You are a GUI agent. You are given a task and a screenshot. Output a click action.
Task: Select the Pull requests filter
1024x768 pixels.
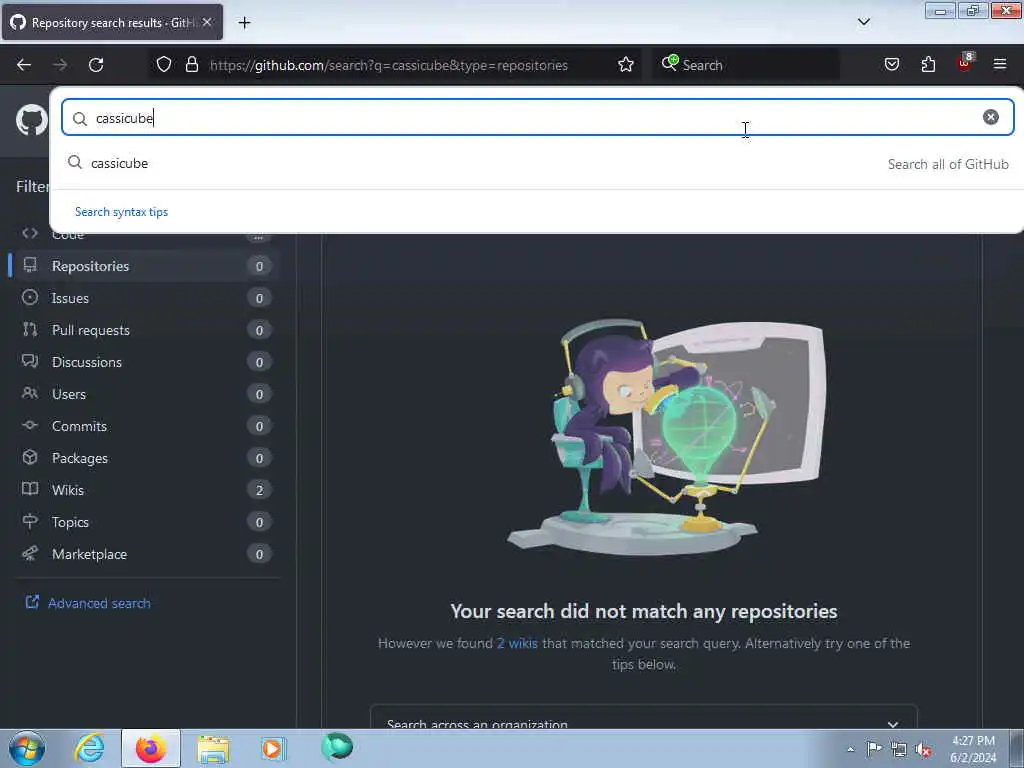pyautogui.click(x=145, y=330)
